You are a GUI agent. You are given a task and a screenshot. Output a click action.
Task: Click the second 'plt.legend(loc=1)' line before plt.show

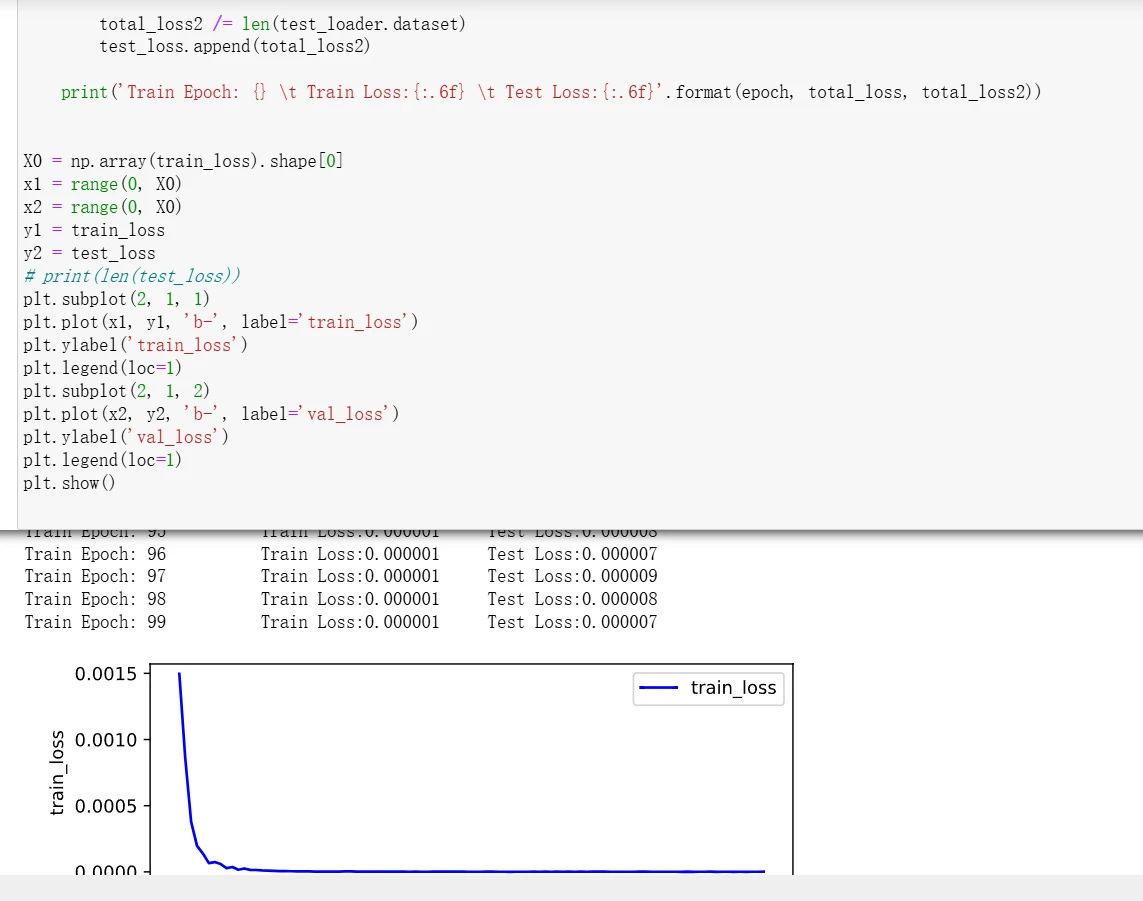(102, 460)
